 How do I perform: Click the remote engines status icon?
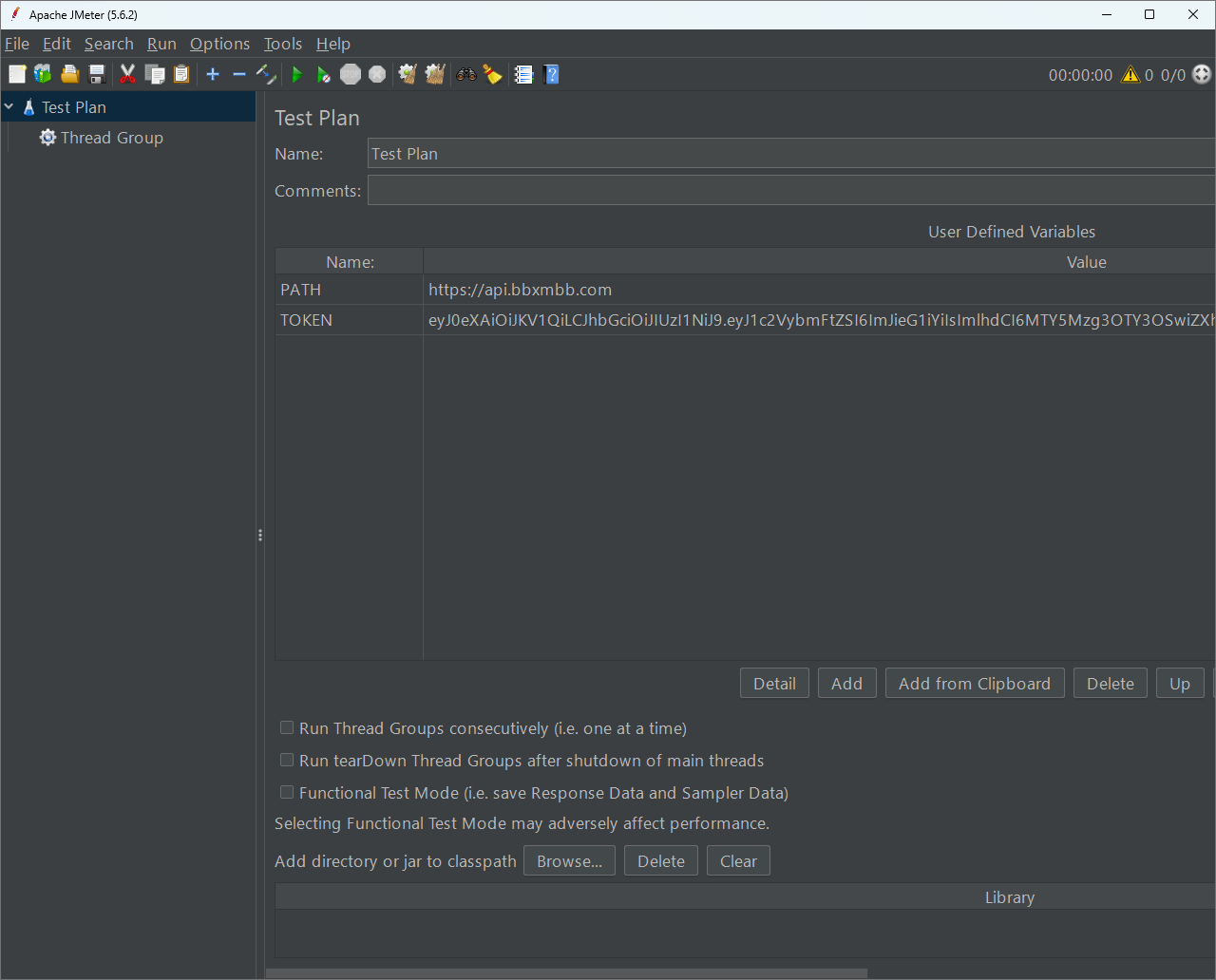pyautogui.click(x=1202, y=74)
